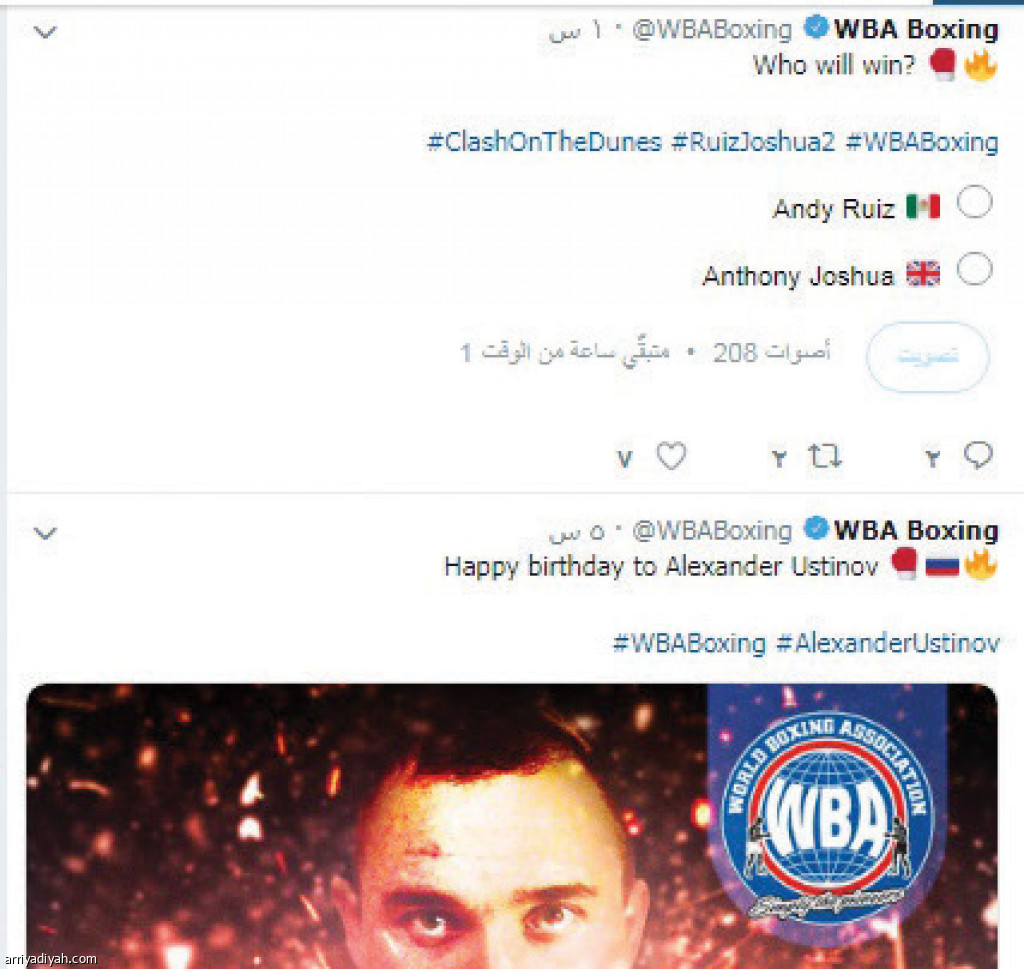Open #WBABoxing hashtag in birthday tweet

point(689,643)
